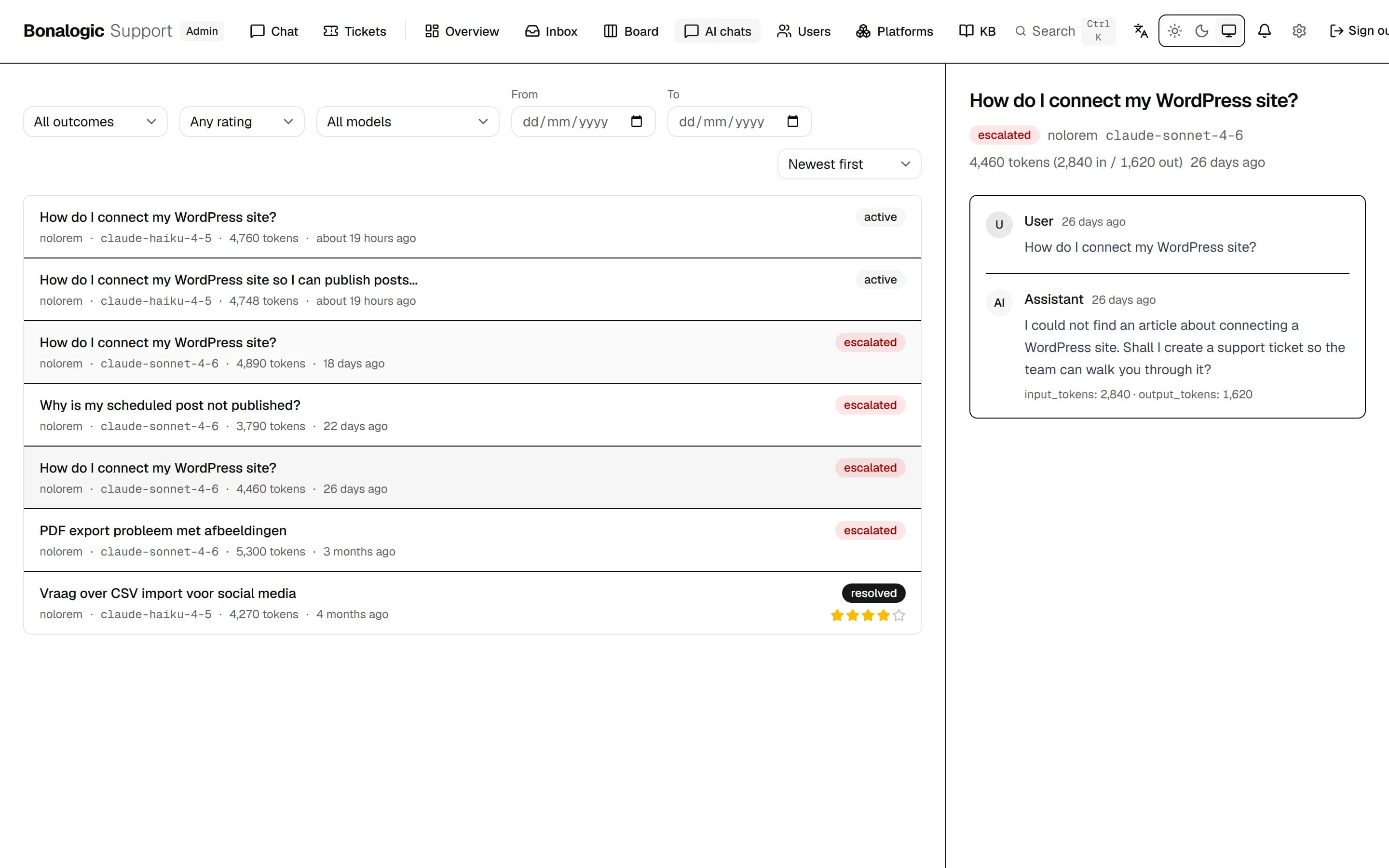Image resolution: width=1389 pixels, height=868 pixels.
Task: Open the Any rating filter
Action: [242, 122]
